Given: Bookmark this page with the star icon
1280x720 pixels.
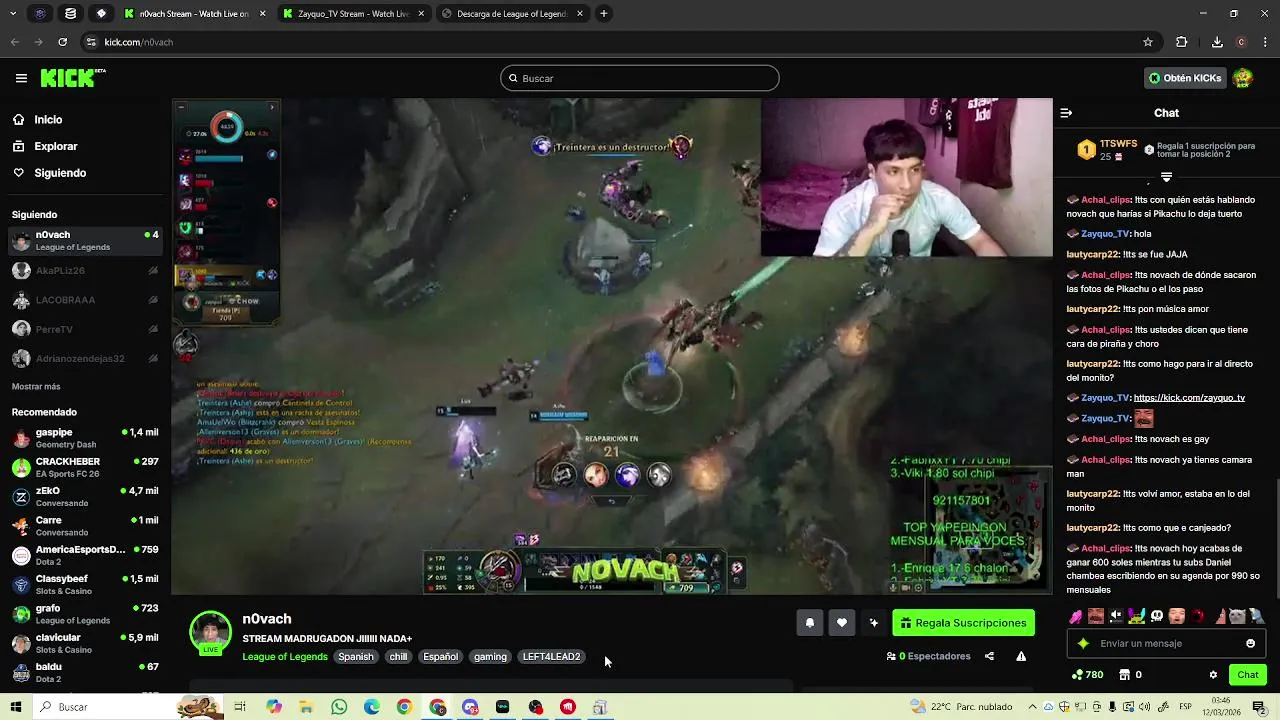Looking at the screenshot, I should [1148, 42].
